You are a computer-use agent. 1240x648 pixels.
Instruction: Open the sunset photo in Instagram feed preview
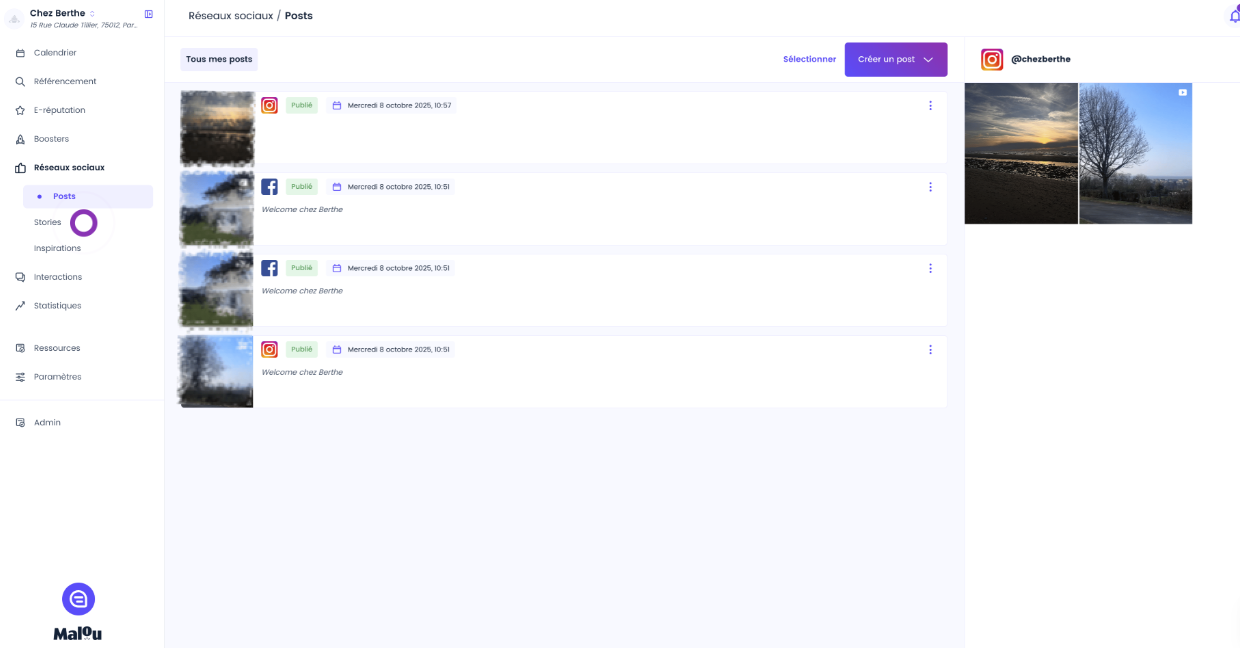(x=1021, y=153)
